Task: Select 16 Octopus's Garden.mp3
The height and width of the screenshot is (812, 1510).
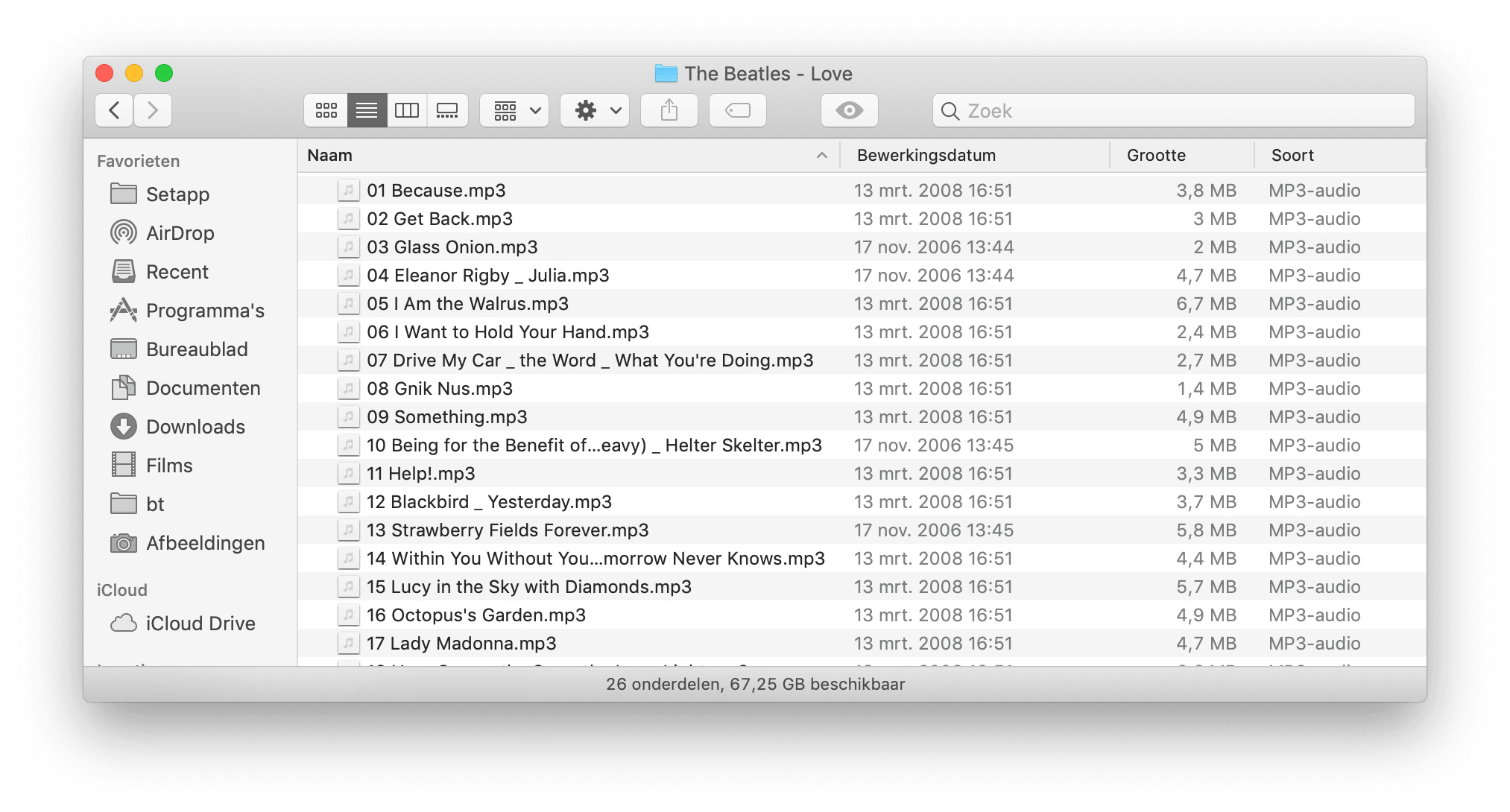Action: click(862, 615)
